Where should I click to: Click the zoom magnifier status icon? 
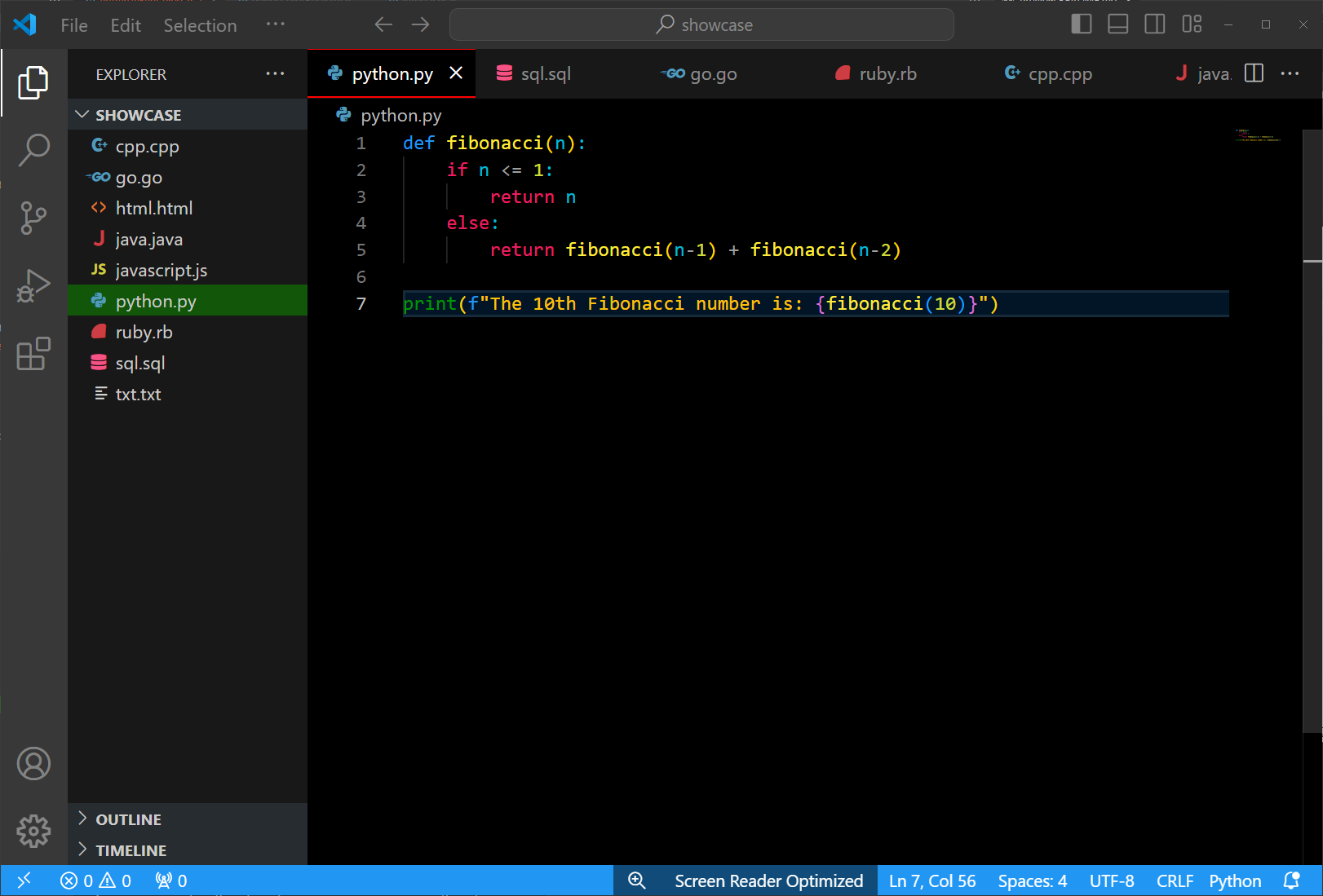[636, 881]
